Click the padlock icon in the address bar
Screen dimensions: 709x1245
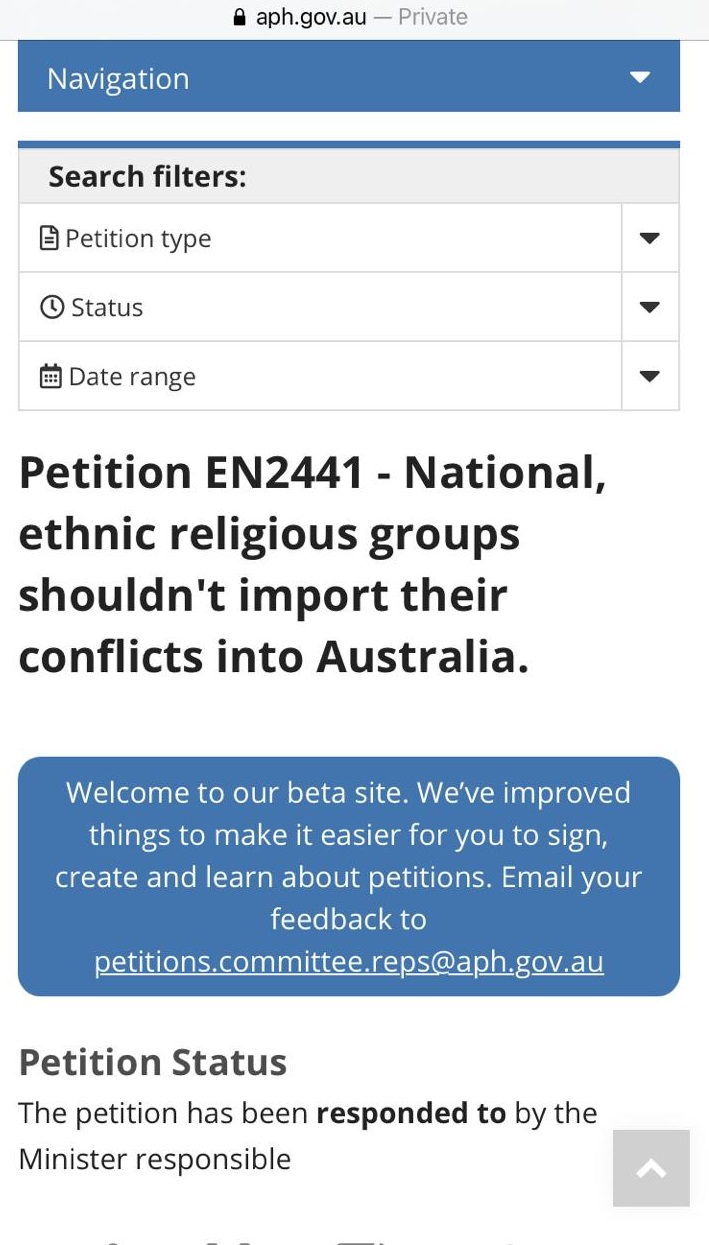(238, 17)
